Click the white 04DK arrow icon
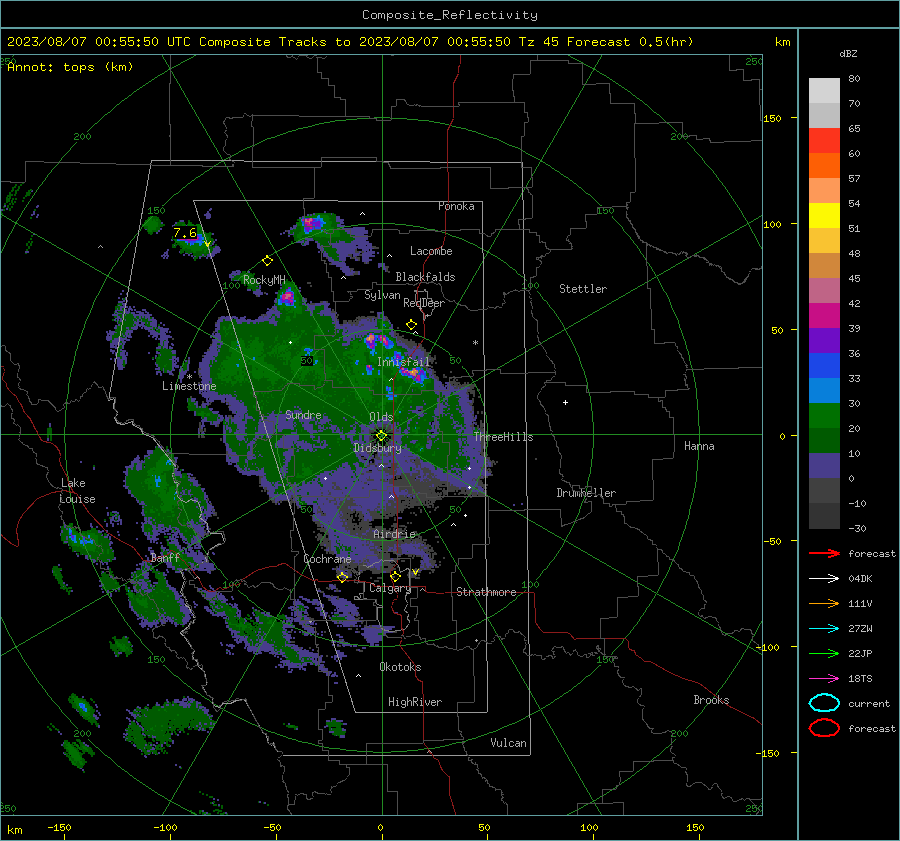The width and height of the screenshot is (900, 841). [x=824, y=578]
